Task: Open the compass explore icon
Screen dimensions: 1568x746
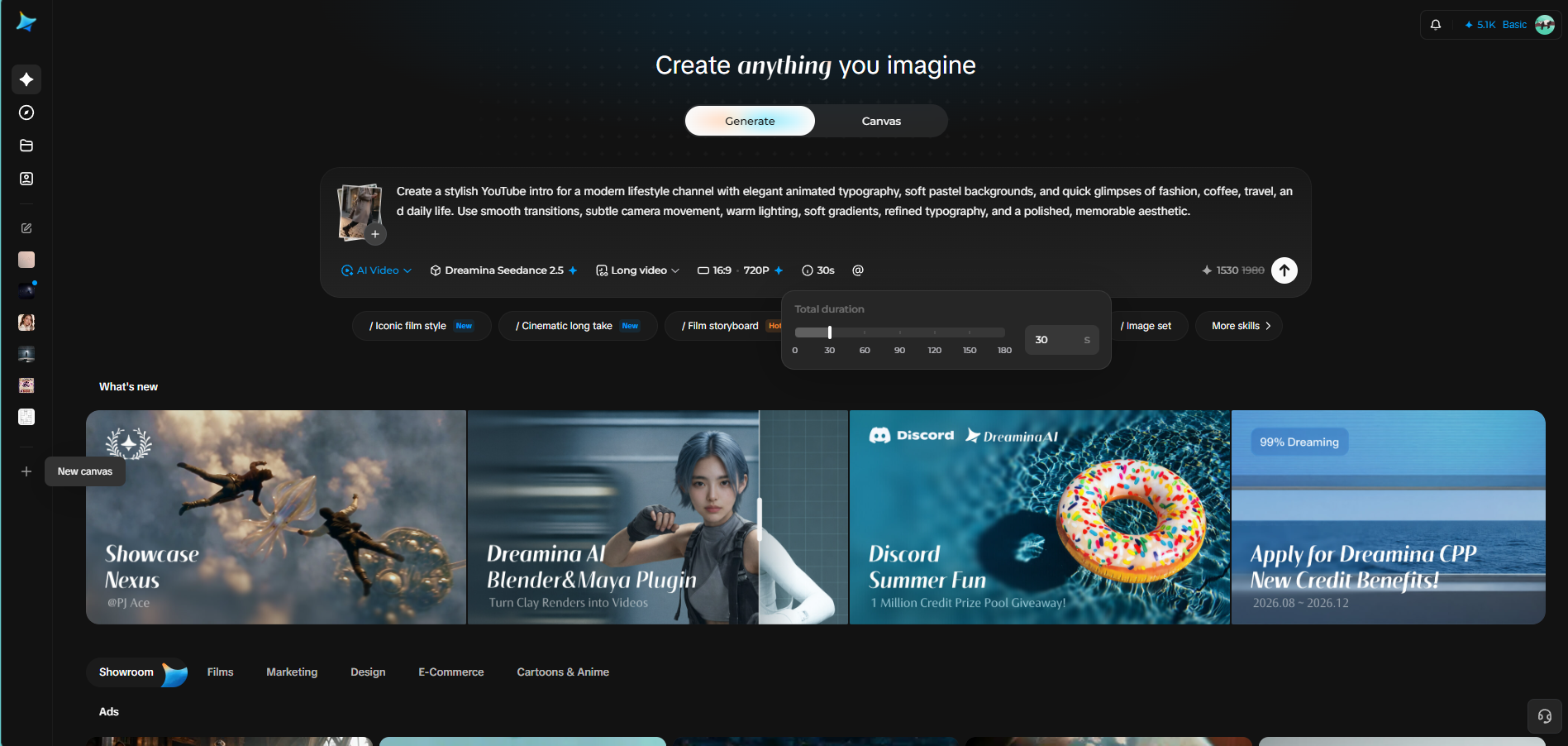Action: pyautogui.click(x=26, y=112)
